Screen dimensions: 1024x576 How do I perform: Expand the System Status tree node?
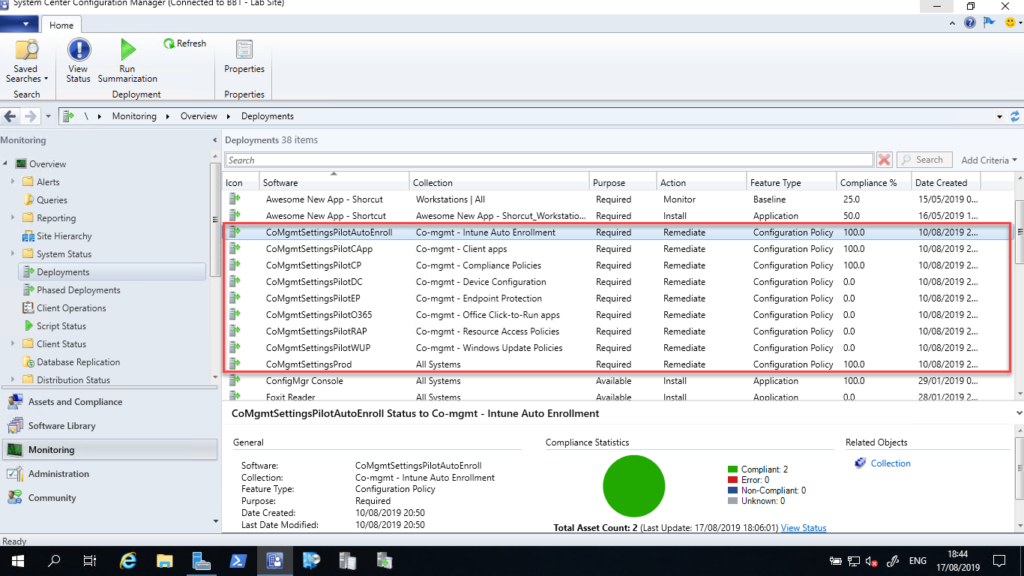(x=12, y=253)
